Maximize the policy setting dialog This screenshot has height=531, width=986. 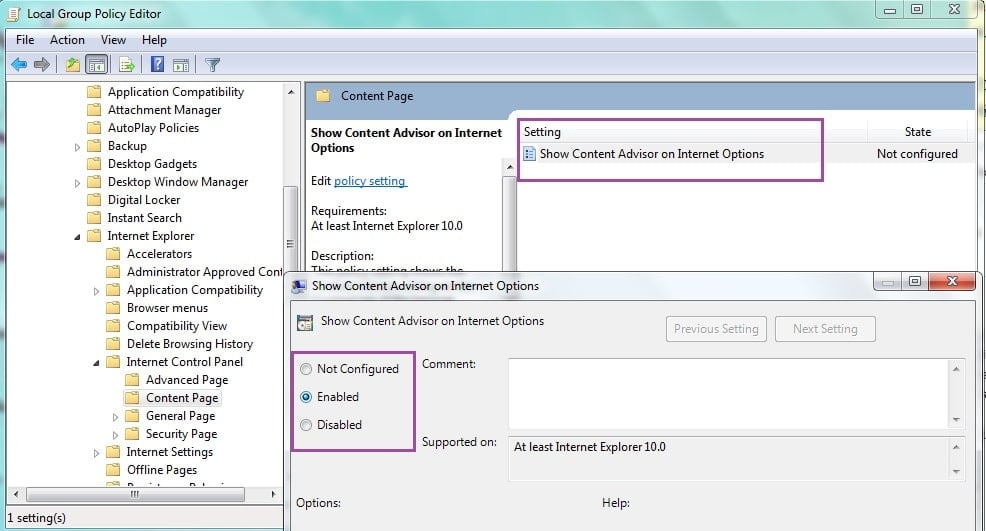915,281
